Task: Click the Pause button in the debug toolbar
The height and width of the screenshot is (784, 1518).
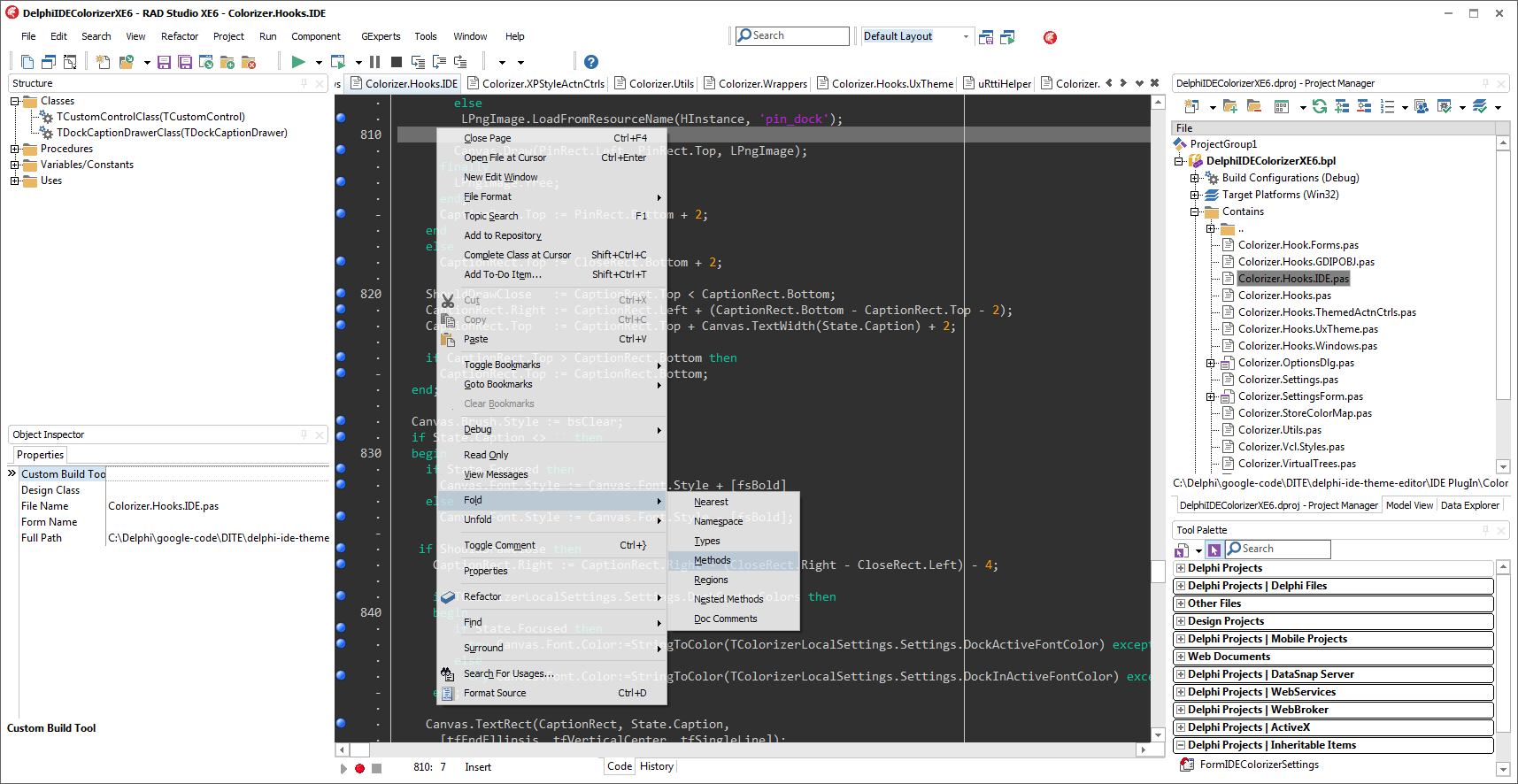Action: click(375, 62)
